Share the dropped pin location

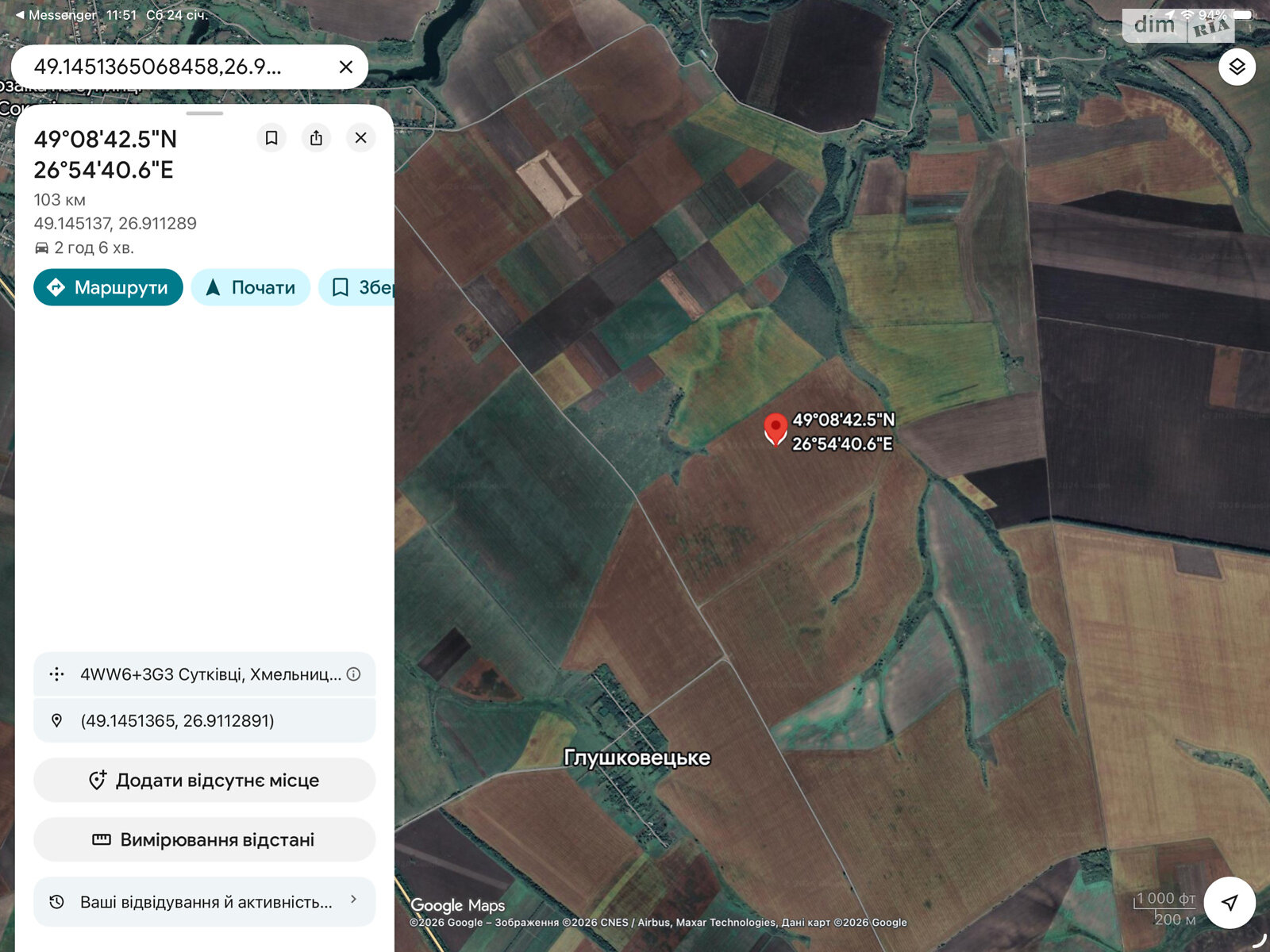[316, 138]
